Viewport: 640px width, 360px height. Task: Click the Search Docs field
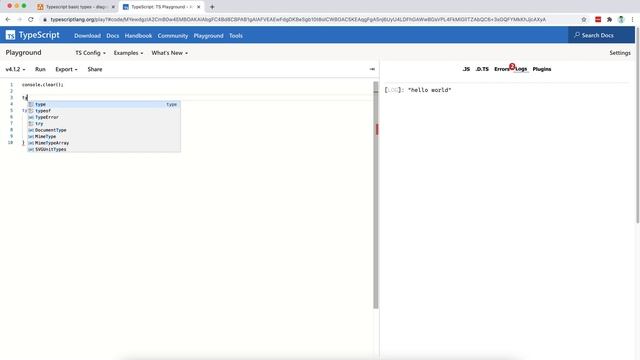click(x=601, y=35)
